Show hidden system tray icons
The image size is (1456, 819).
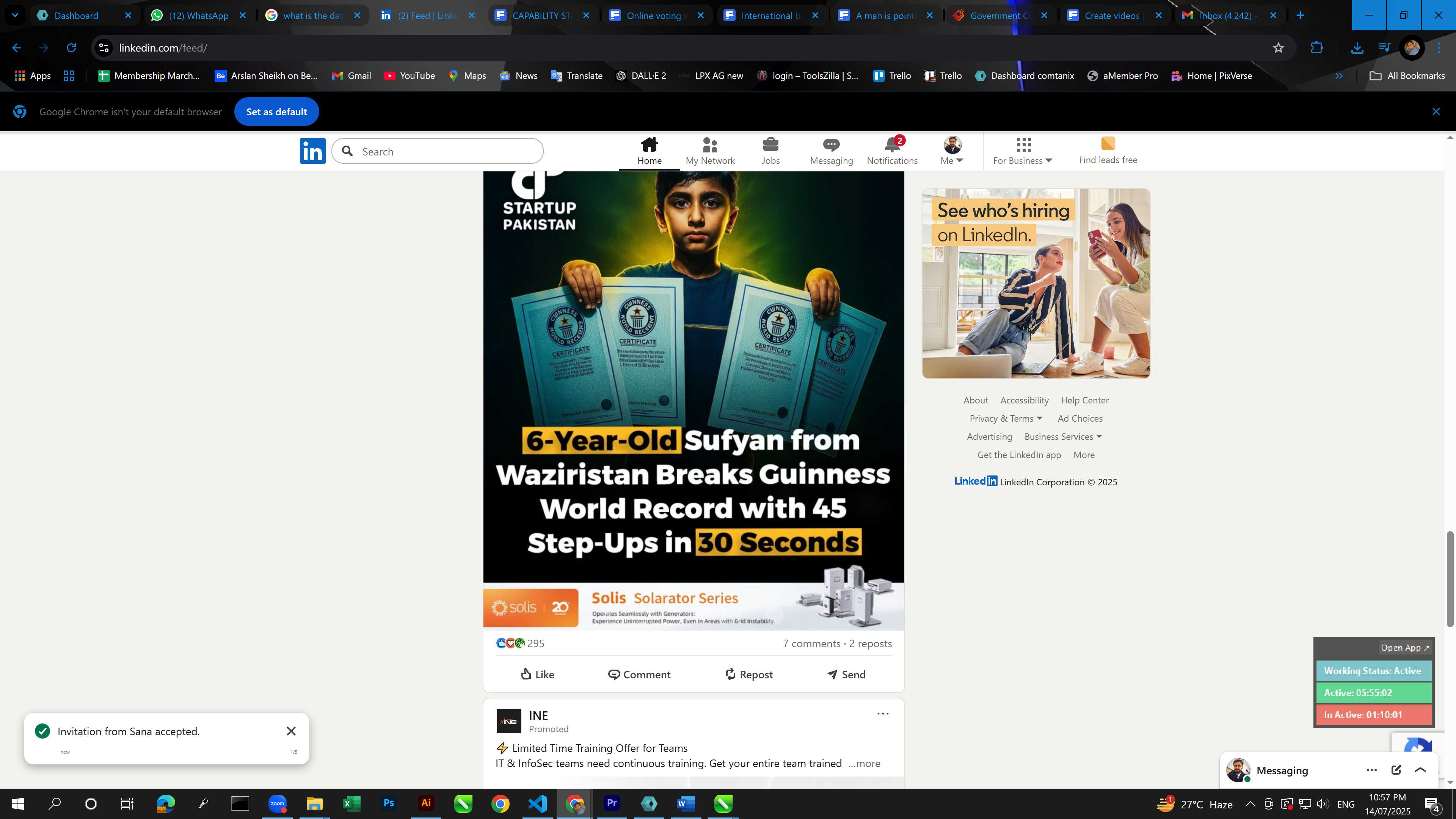[1250, 804]
